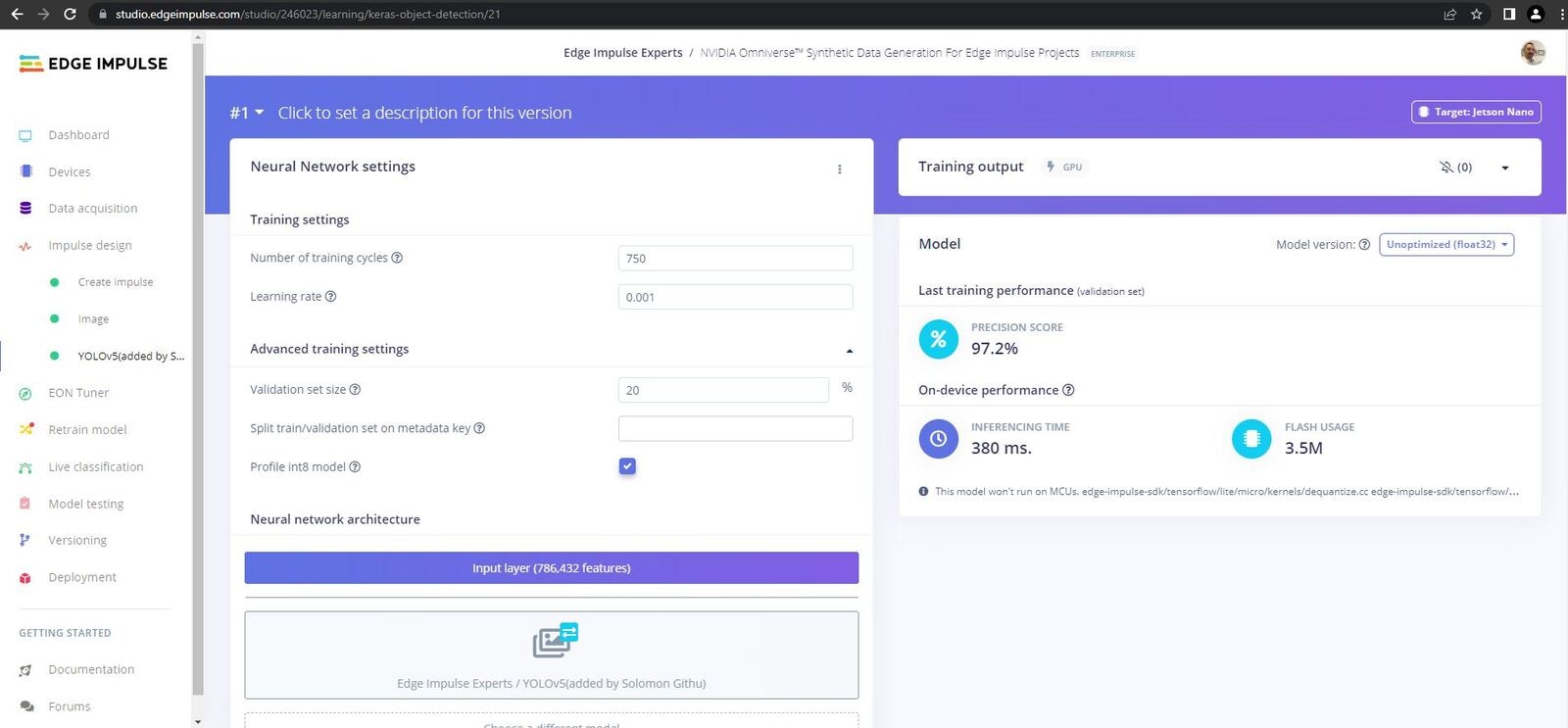Click the Learning rate input field
The height and width of the screenshot is (728, 1568).
click(x=735, y=297)
